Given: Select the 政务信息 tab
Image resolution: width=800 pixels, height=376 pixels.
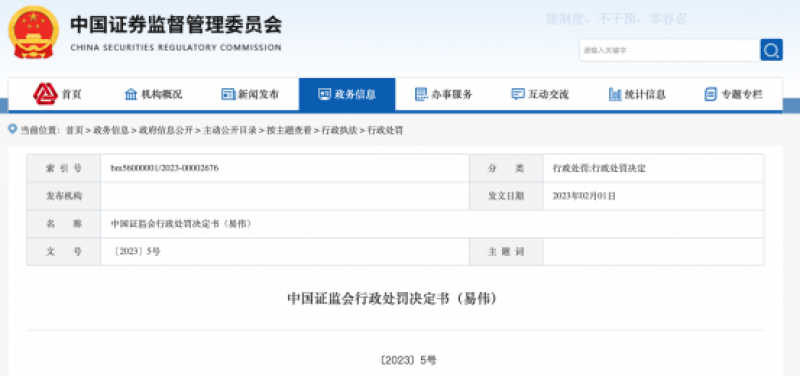Looking at the screenshot, I should tap(347, 94).
